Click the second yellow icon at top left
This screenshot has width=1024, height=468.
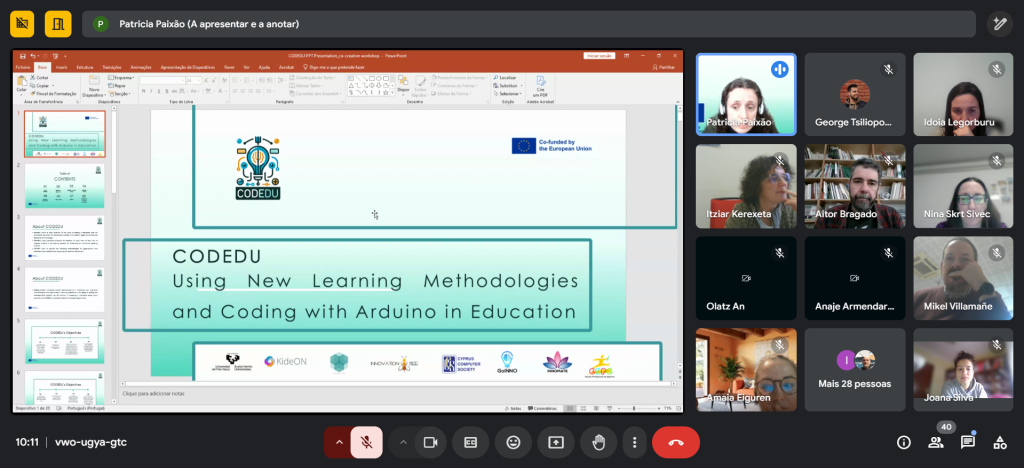(59, 24)
